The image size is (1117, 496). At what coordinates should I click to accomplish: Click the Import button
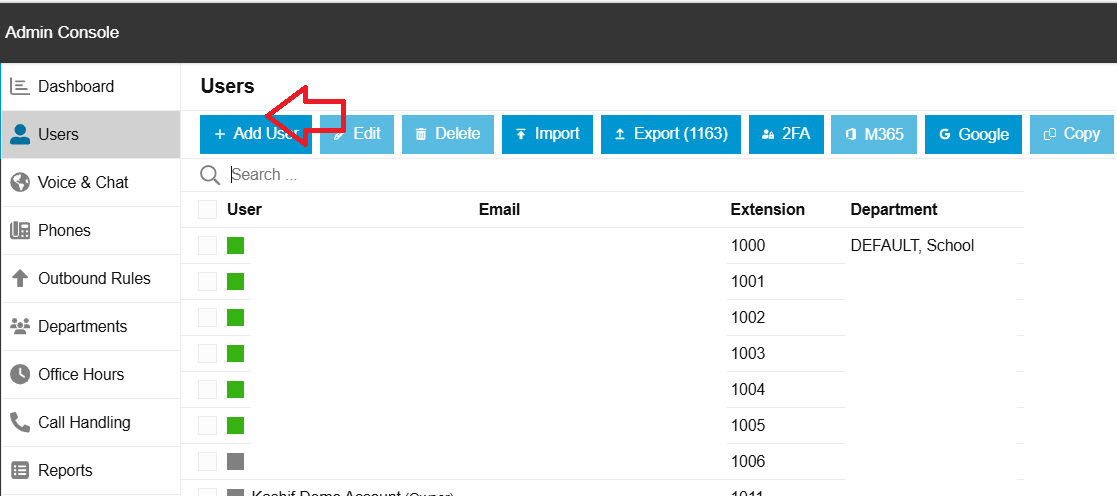547,134
